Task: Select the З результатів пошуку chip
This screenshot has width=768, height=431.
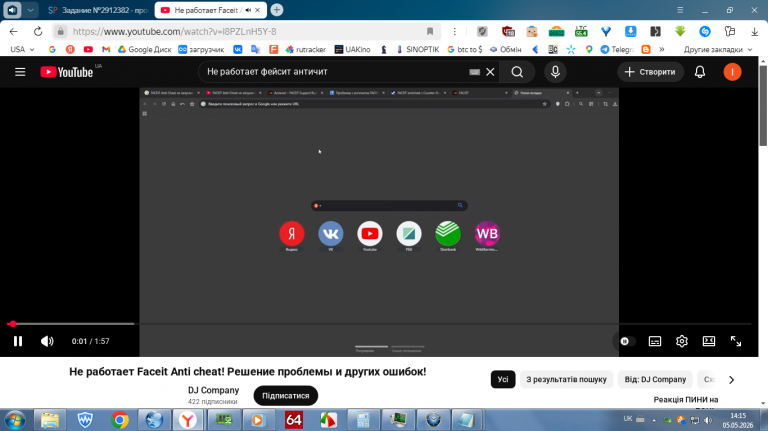Action: (x=566, y=380)
